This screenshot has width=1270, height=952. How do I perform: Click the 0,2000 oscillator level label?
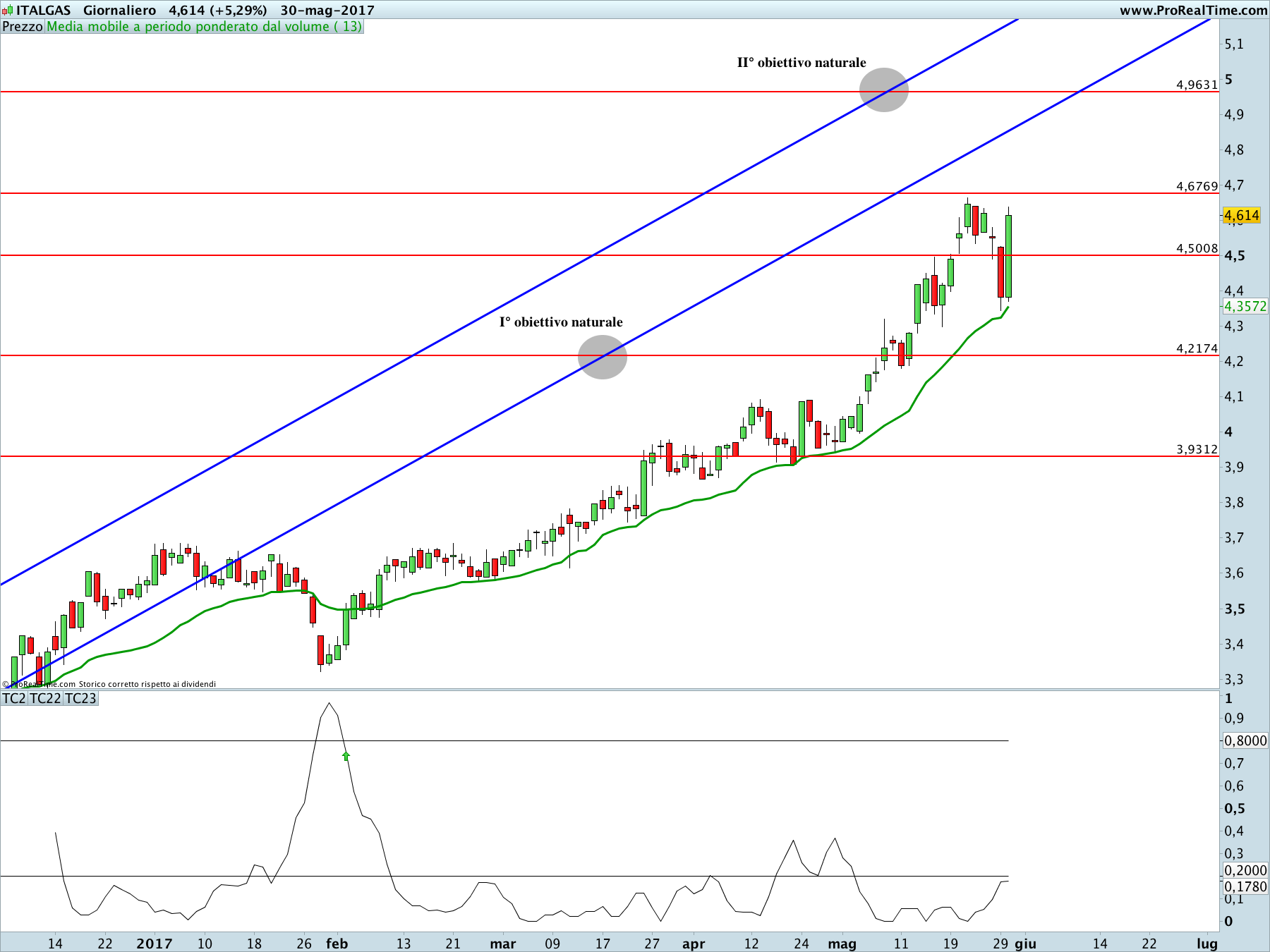tap(1245, 870)
